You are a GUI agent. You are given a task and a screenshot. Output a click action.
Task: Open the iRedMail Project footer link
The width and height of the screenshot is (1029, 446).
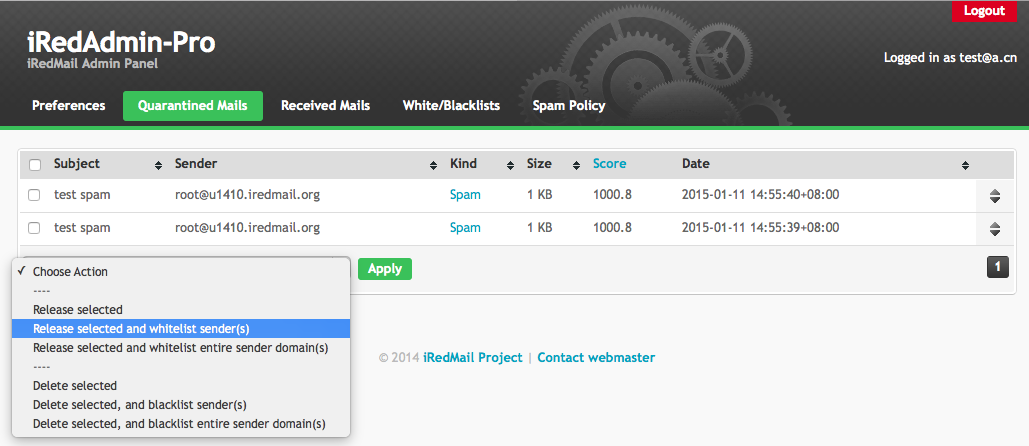click(473, 357)
